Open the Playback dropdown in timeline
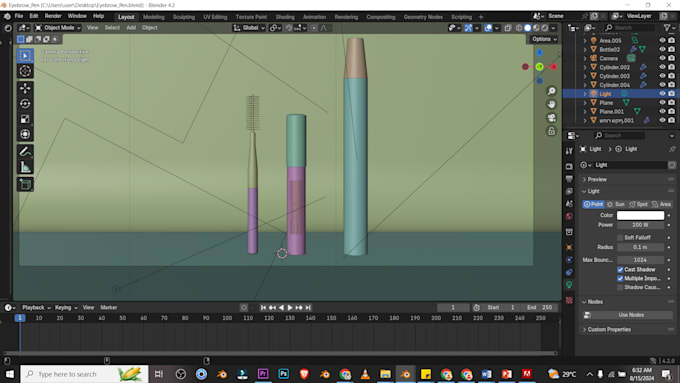 click(36, 308)
